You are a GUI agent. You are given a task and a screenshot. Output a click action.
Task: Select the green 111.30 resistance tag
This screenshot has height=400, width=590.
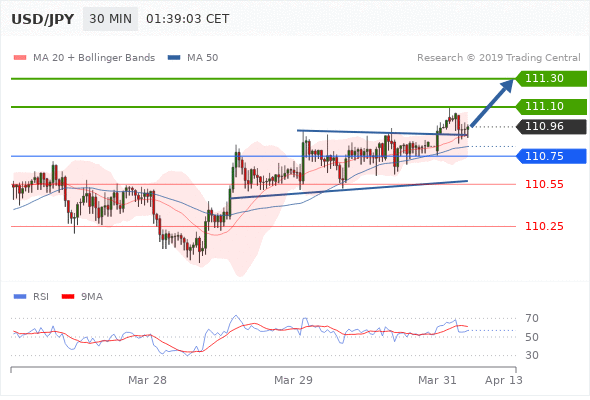tap(551, 78)
